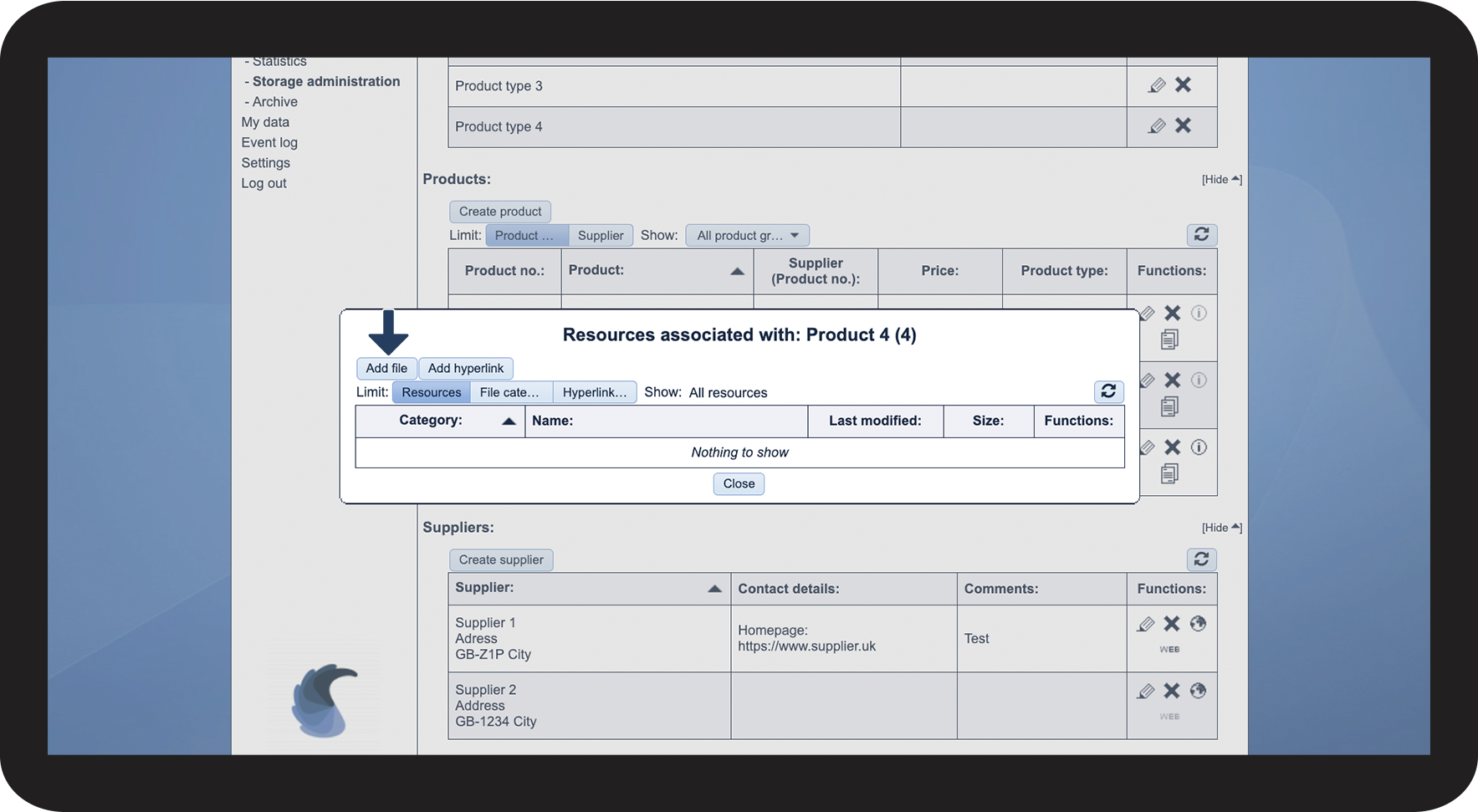Go to Settings in sidebar menu
Screen dimensions: 1478x812
(x=265, y=163)
